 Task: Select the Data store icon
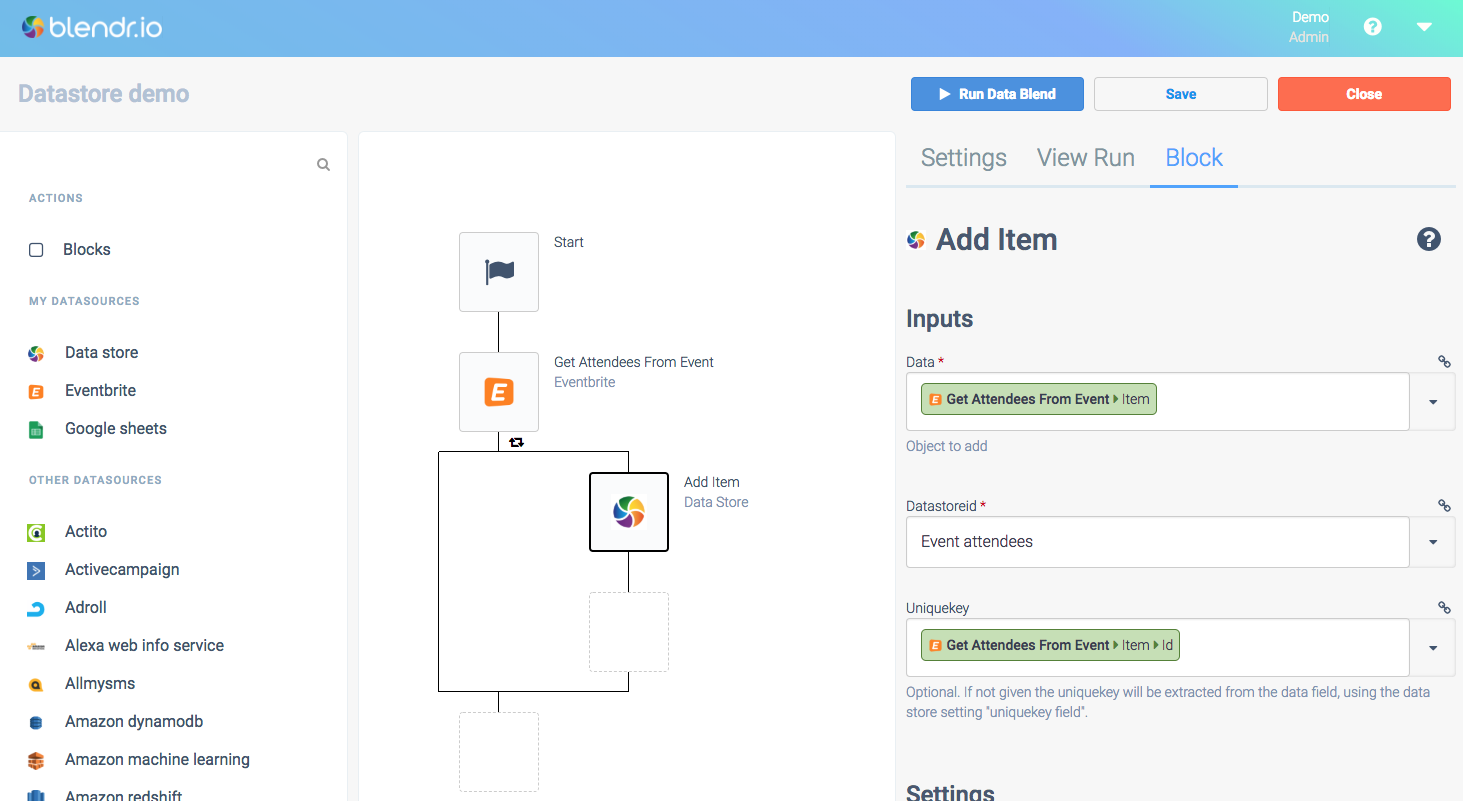pyautogui.click(x=36, y=353)
